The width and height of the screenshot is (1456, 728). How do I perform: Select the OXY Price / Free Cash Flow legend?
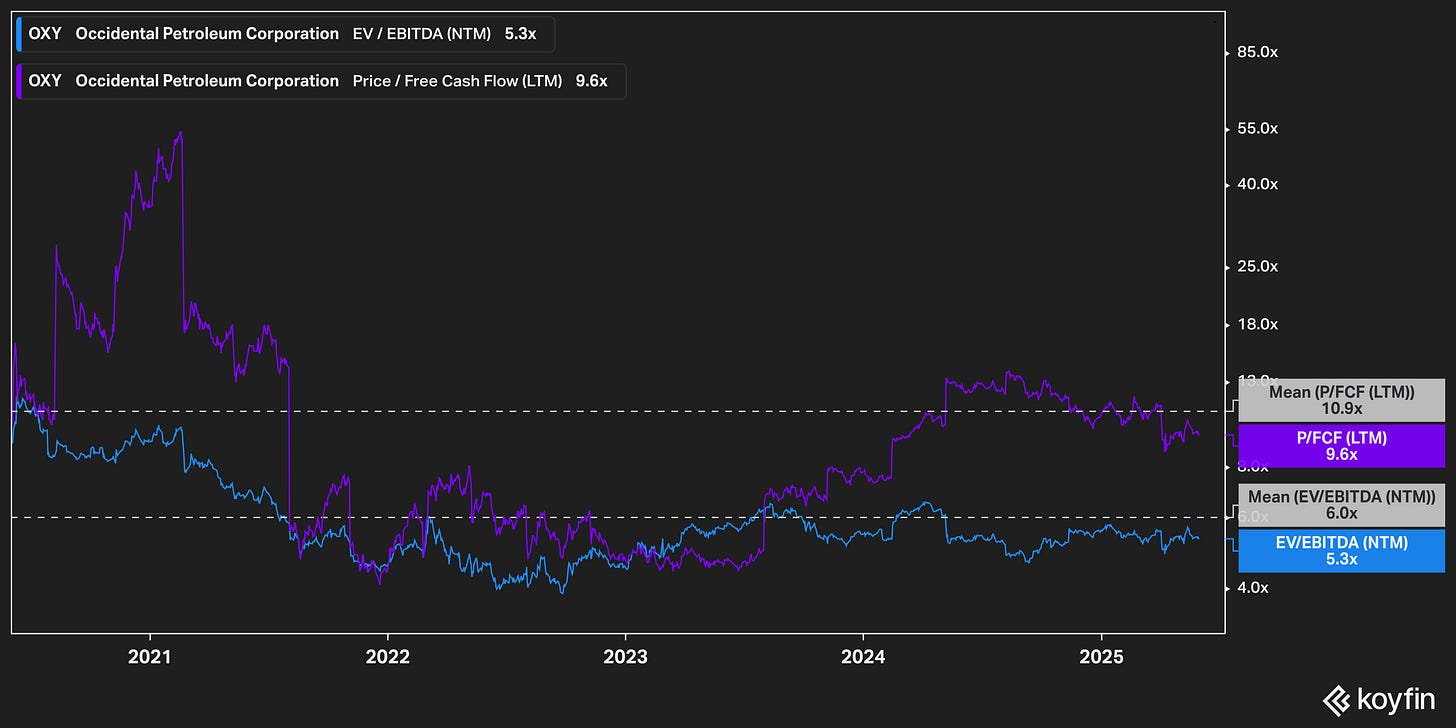[x=321, y=81]
